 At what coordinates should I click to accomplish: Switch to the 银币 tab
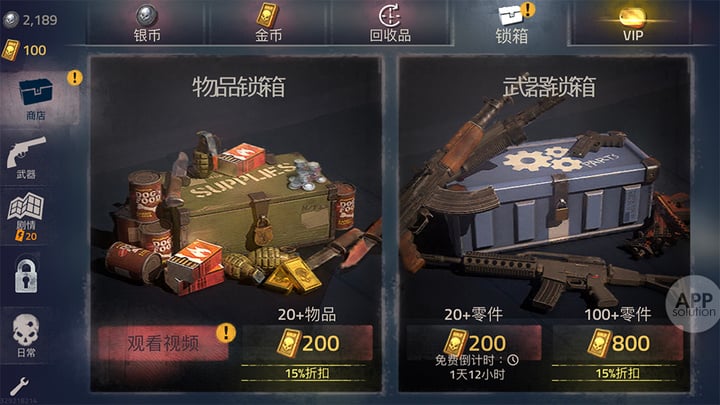147,23
